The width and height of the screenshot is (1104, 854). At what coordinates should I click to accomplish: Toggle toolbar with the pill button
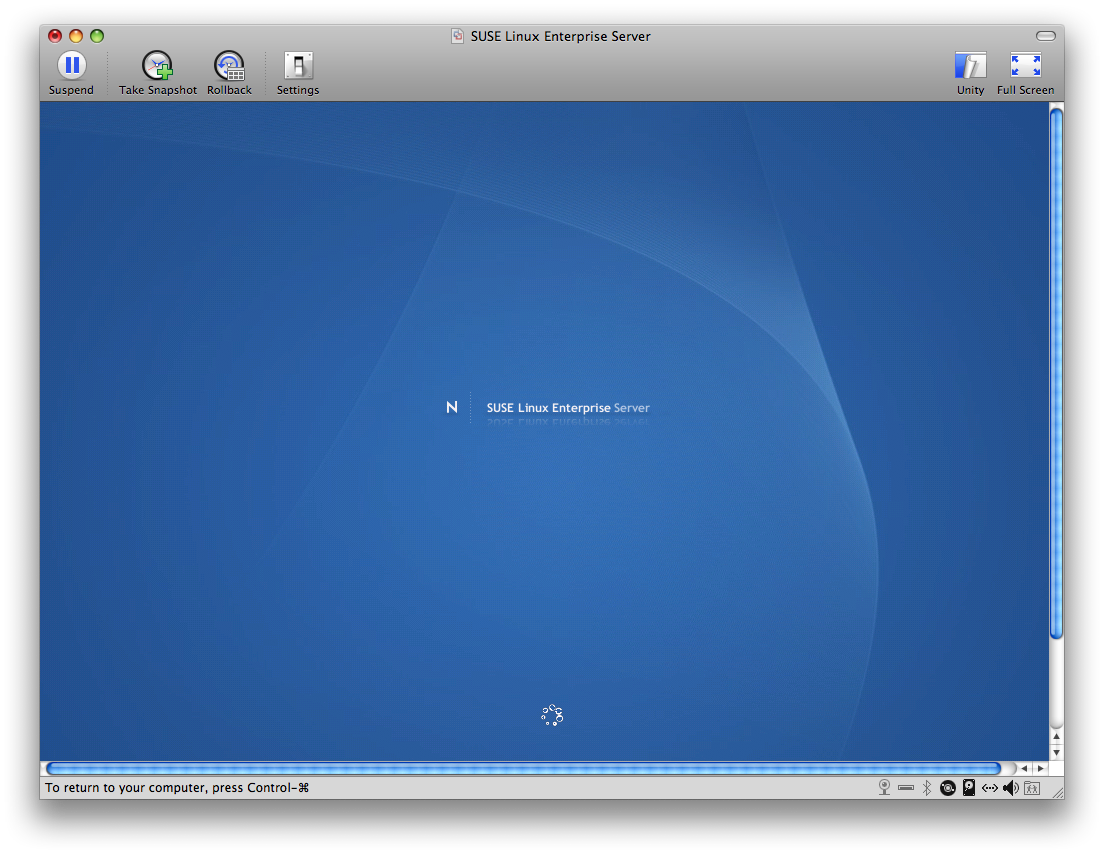pyautogui.click(x=1046, y=36)
